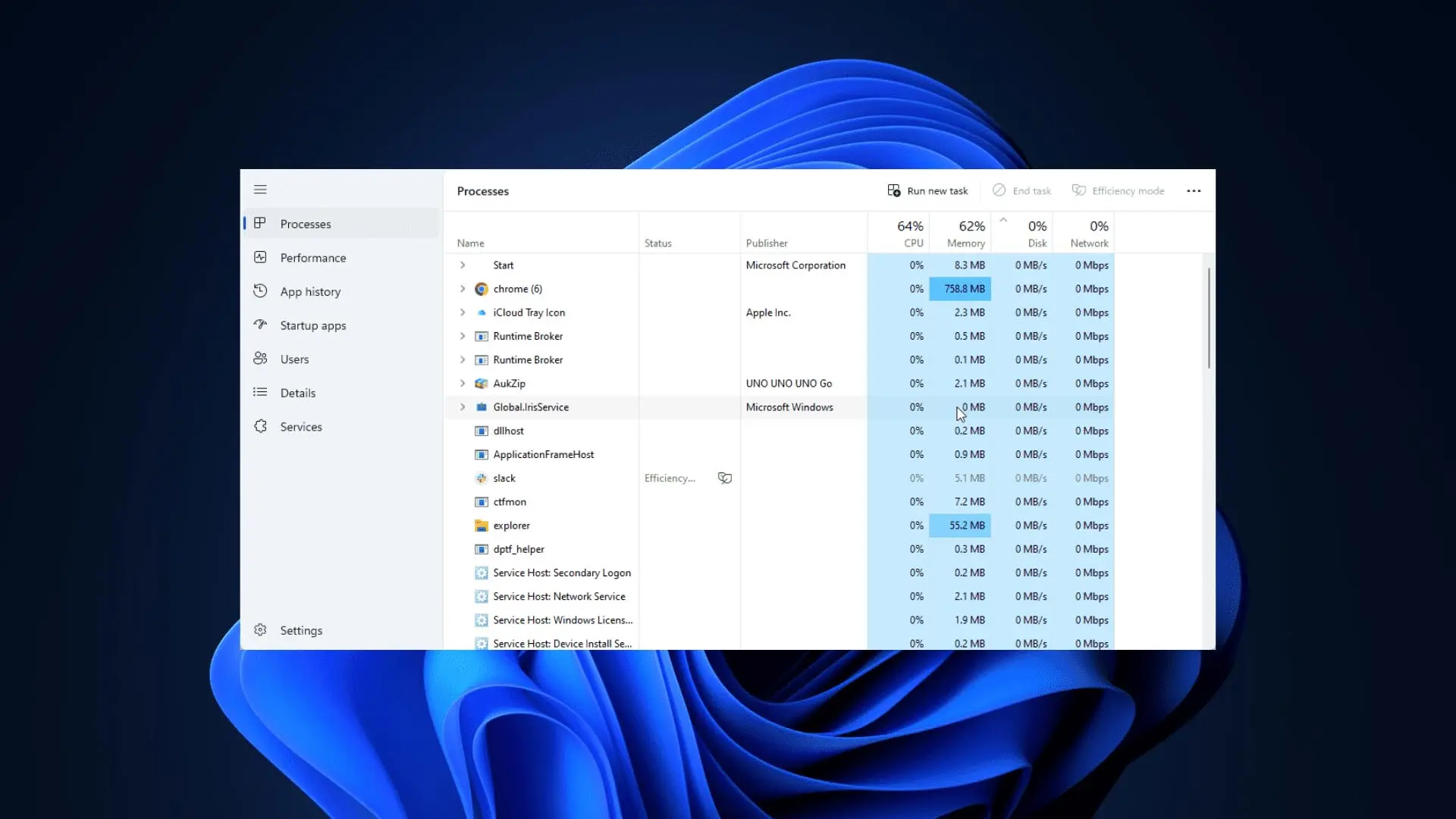Viewport: 1456px width, 819px height.
Task: Expand the first Runtime Broker row
Action: pyautogui.click(x=463, y=336)
